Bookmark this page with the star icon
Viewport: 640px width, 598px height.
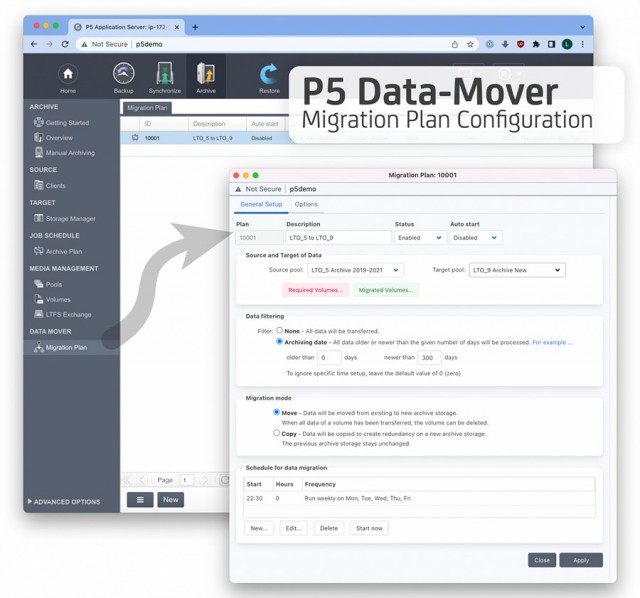click(470, 44)
